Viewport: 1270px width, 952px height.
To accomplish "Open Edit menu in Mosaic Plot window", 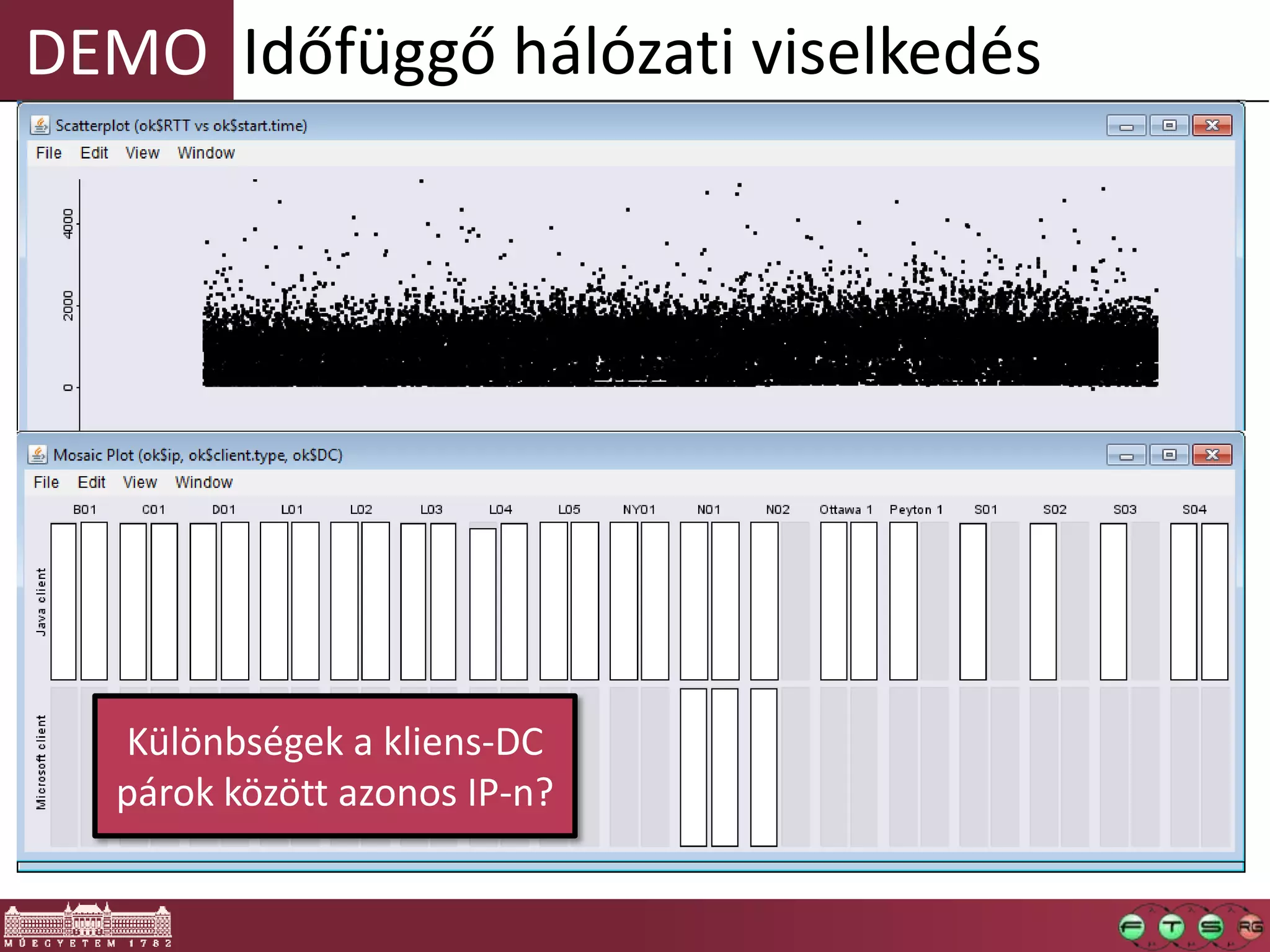I will click(x=91, y=482).
